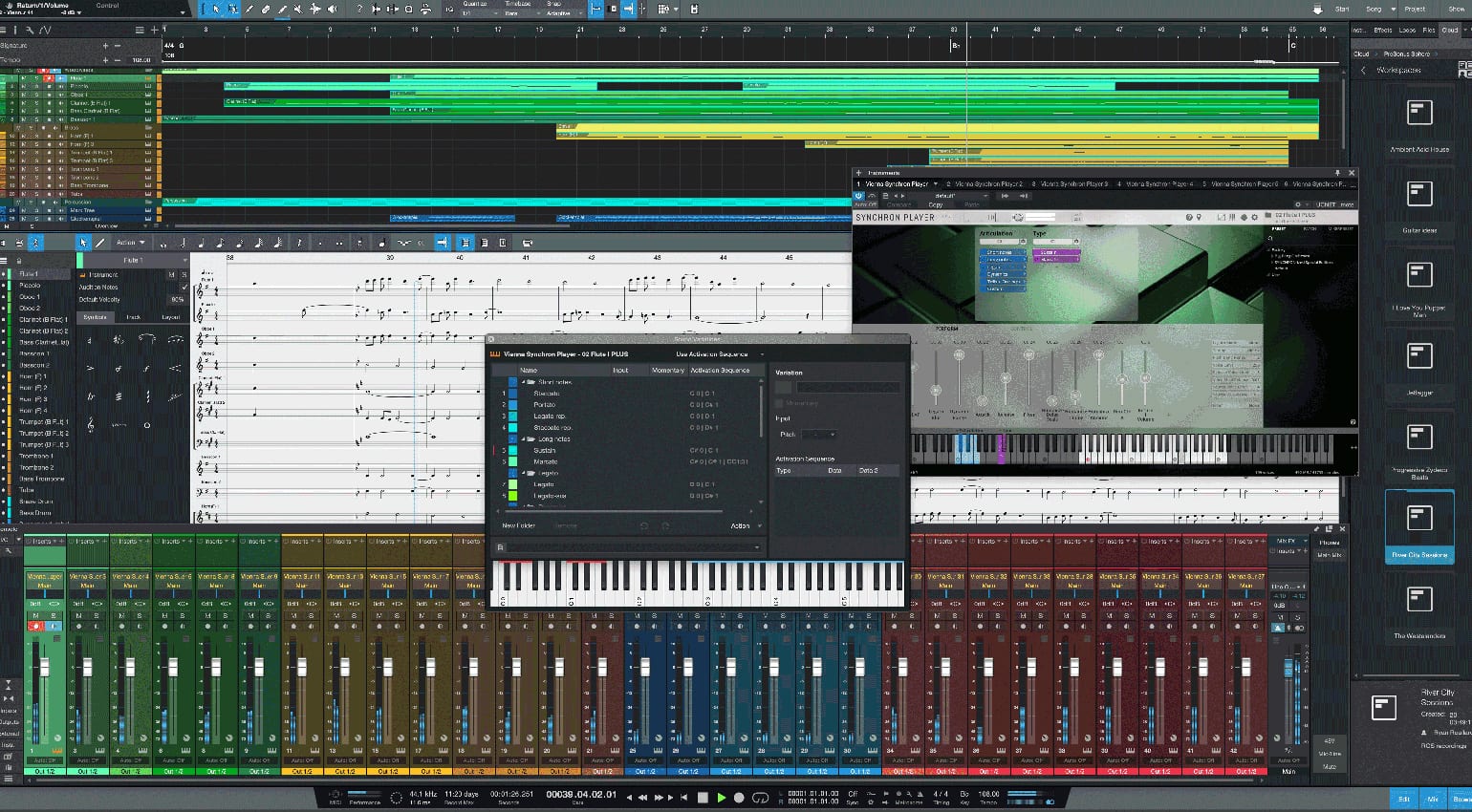
Task: Select the Mute tool in top toolbar
Action: (x=299, y=9)
